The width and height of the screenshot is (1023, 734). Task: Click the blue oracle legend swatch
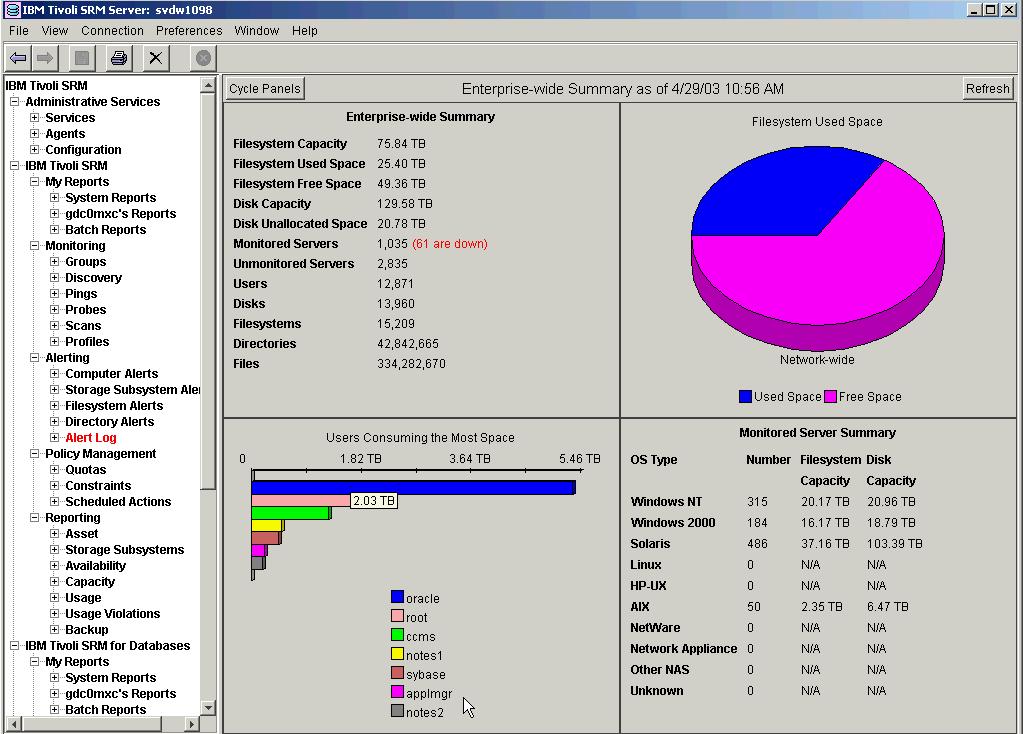pos(397,597)
